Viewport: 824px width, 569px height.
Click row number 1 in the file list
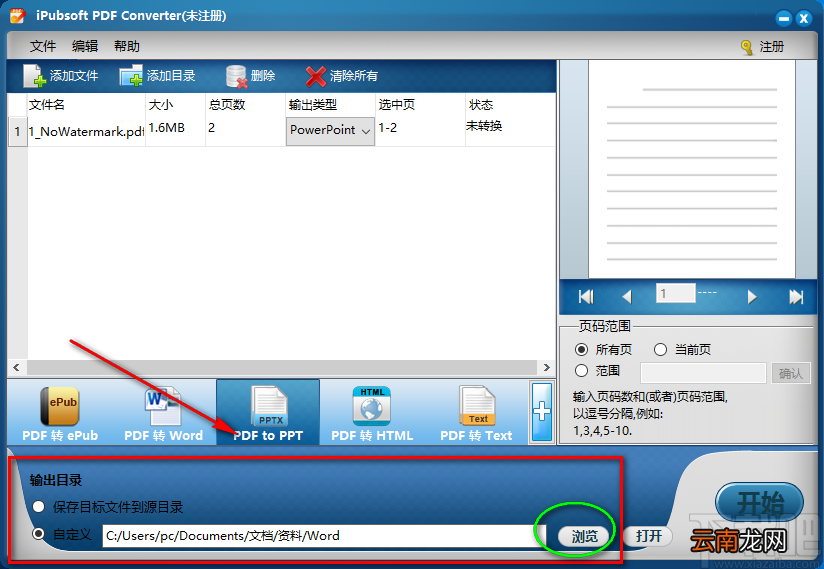pyautogui.click(x=17, y=131)
